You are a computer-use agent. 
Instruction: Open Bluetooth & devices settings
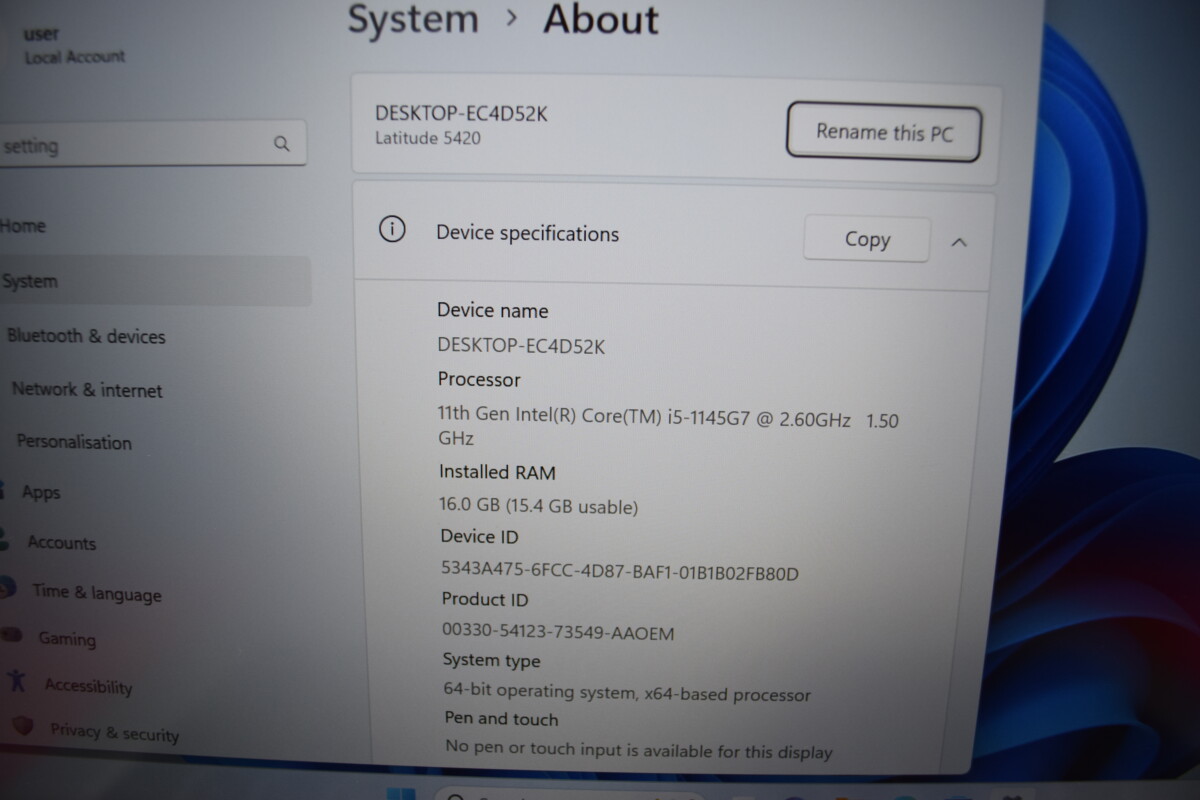pos(86,336)
